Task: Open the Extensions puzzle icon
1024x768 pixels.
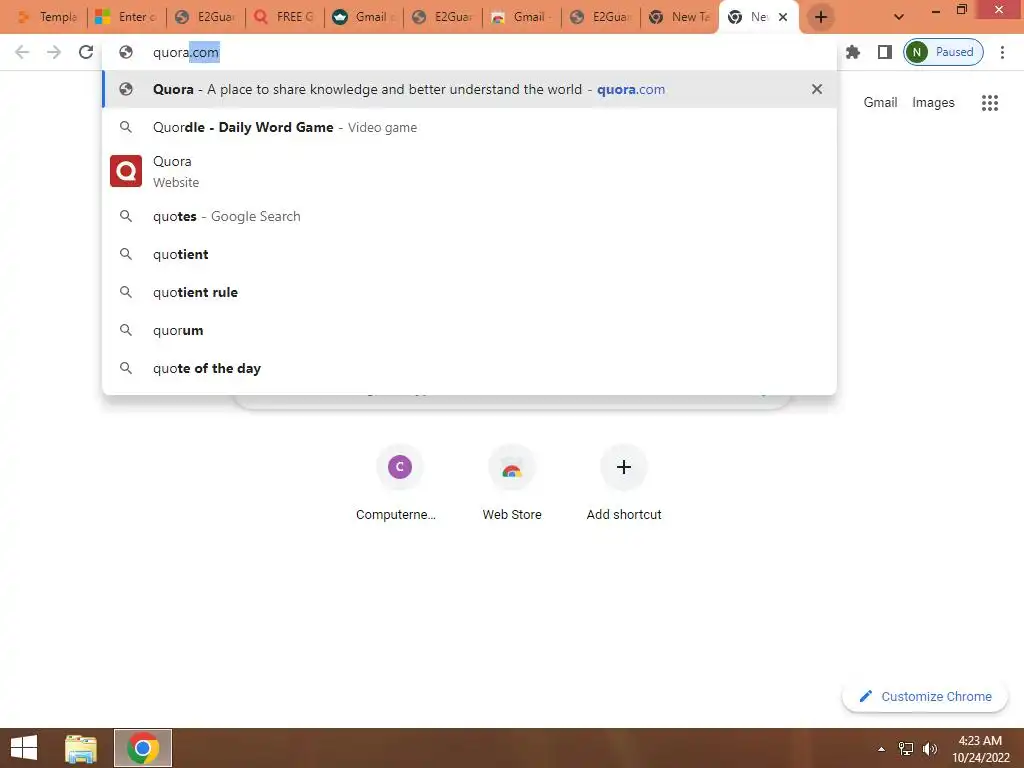Action: point(853,52)
